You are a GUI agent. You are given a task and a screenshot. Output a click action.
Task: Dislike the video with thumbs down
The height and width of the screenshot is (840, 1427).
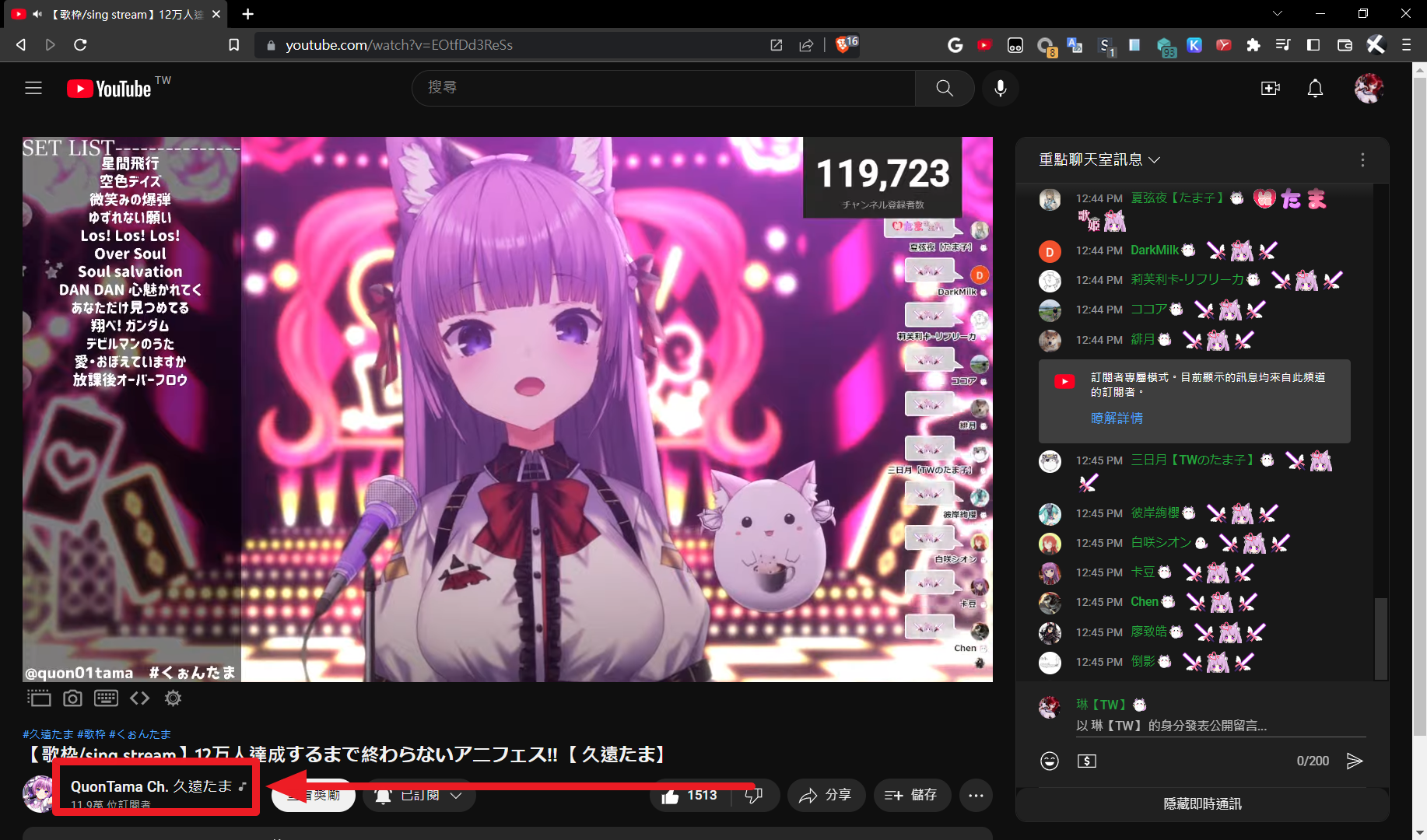753,796
